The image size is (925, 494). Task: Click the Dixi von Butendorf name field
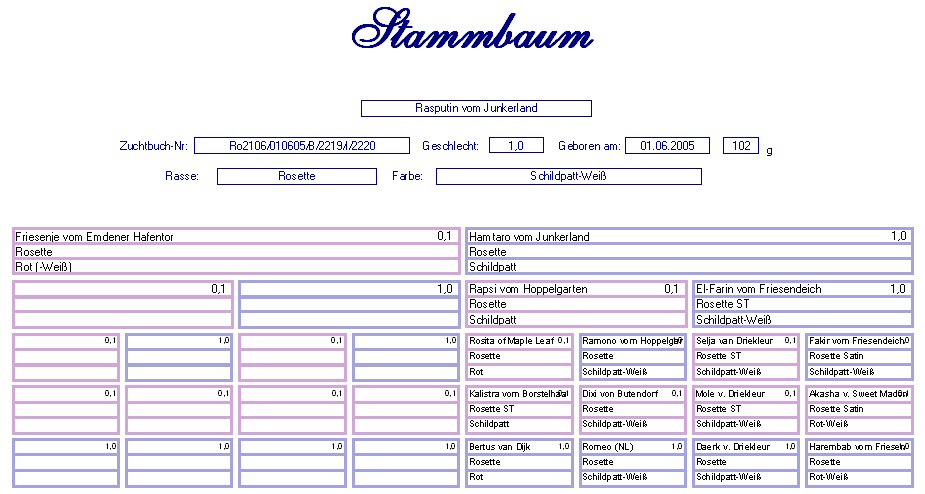click(633, 394)
